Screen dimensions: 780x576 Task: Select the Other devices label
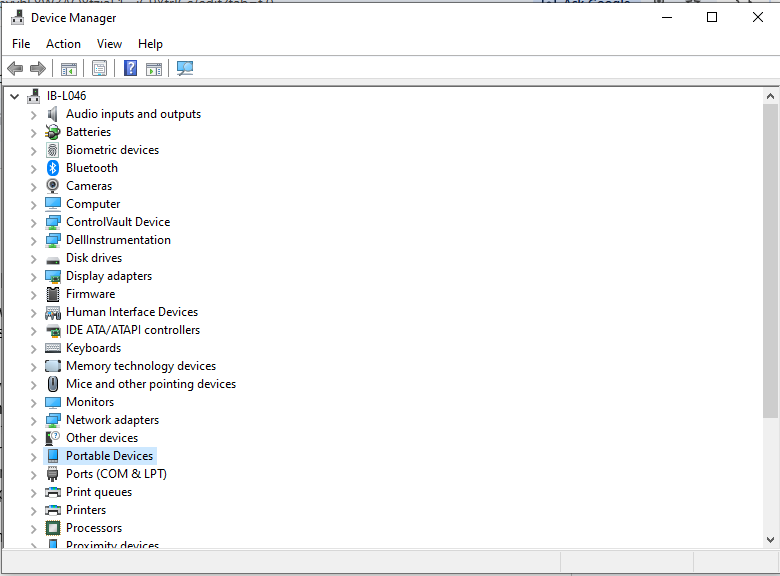[x=102, y=438]
